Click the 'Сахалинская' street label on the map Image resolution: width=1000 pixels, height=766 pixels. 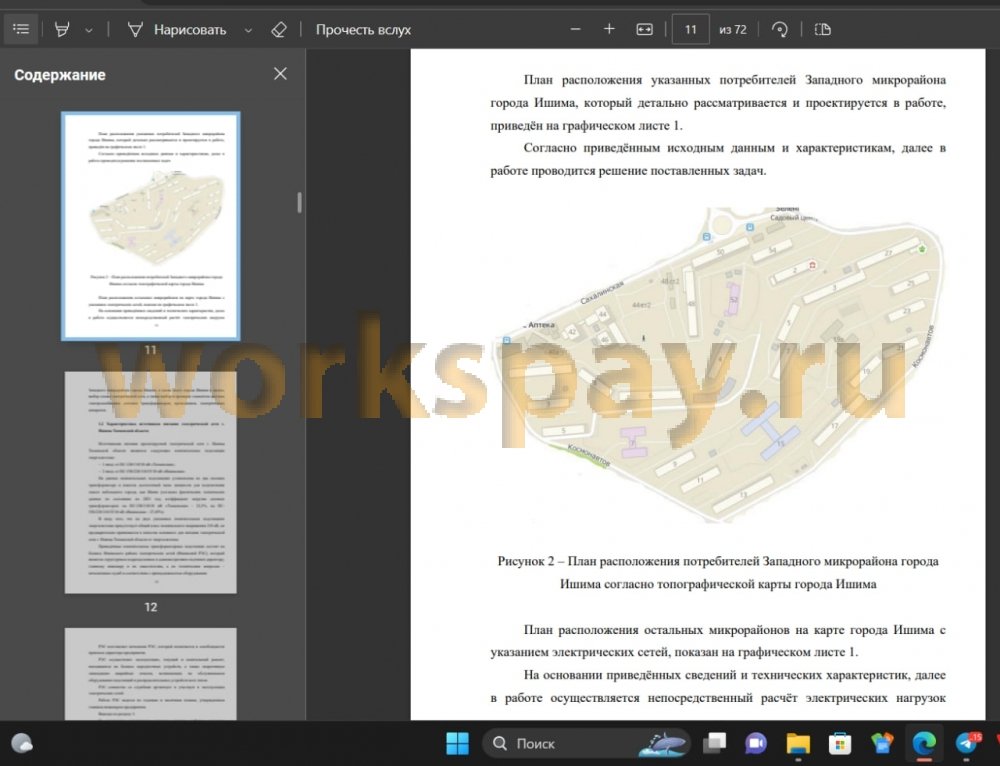[x=602, y=293]
